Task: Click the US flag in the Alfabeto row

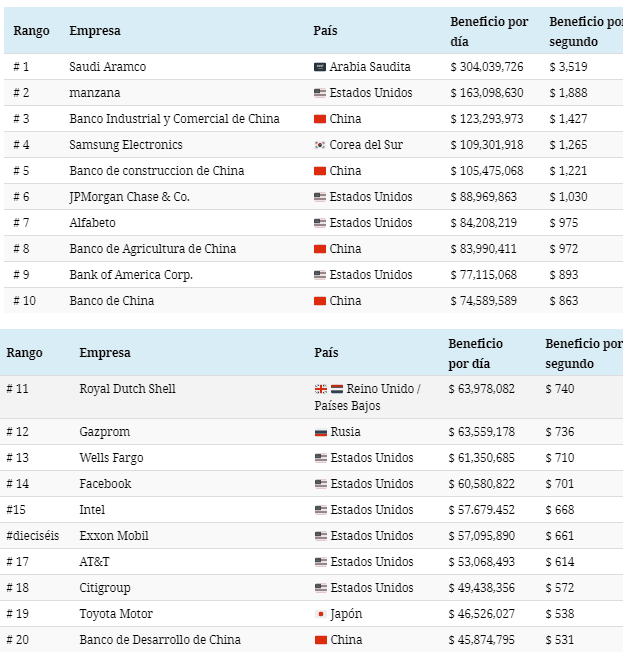Action: pyautogui.click(x=320, y=223)
